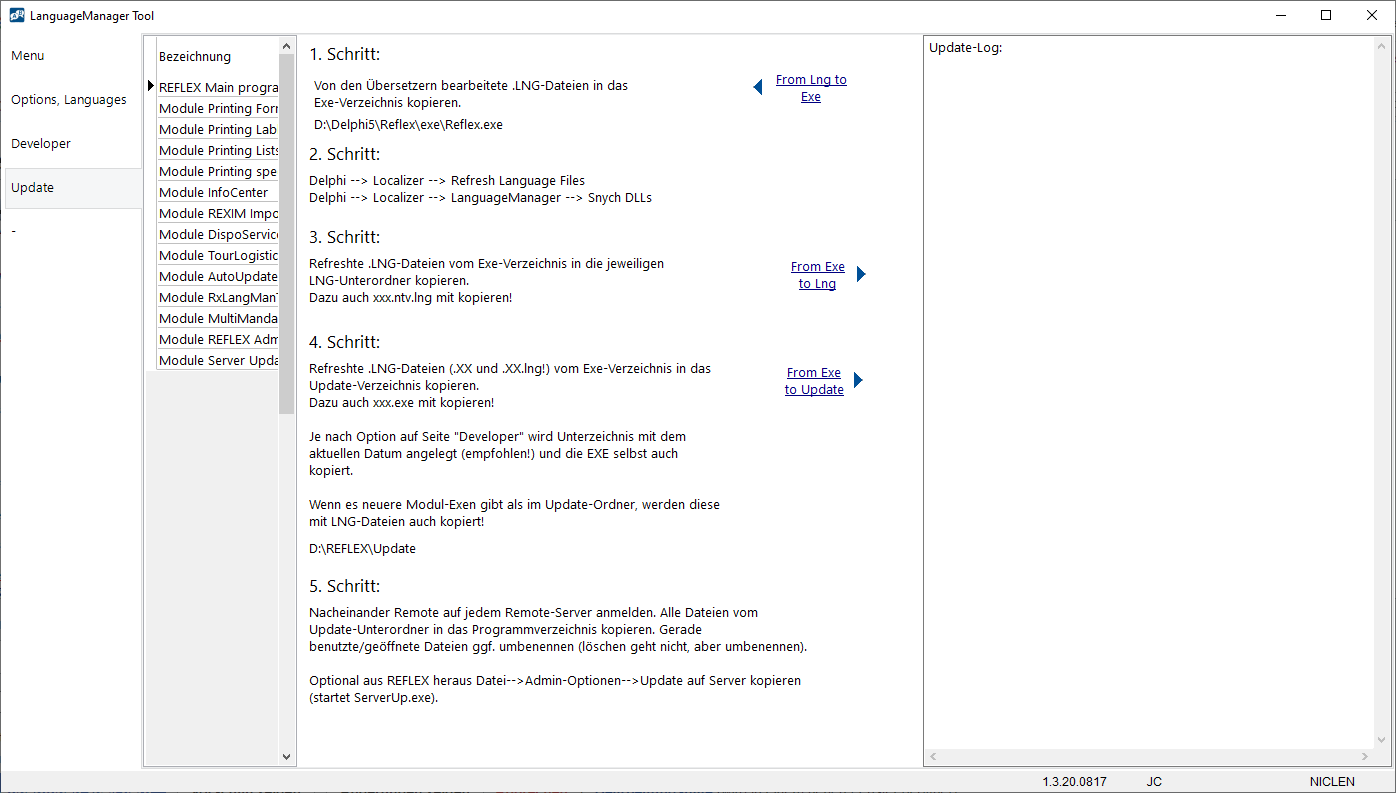Click the JC status bar entry
1396x793 pixels.
coord(1154,782)
